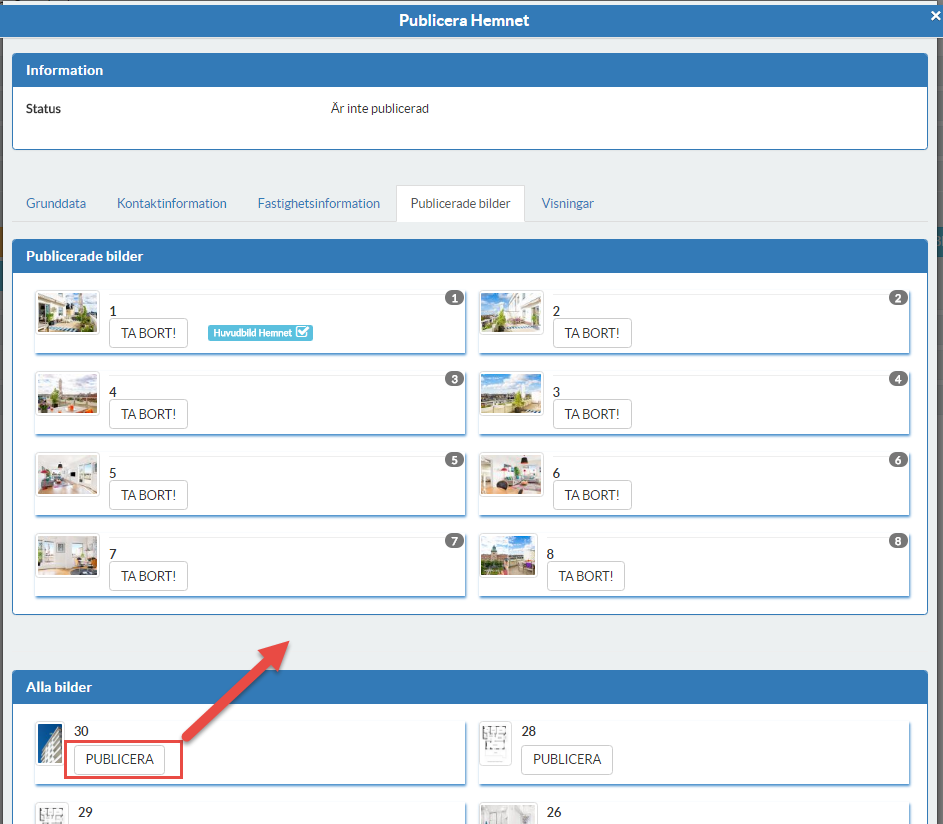Click the 'Publicerade bilder' panel header
The height and width of the screenshot is (824, 943).
[x=470, y=256]
